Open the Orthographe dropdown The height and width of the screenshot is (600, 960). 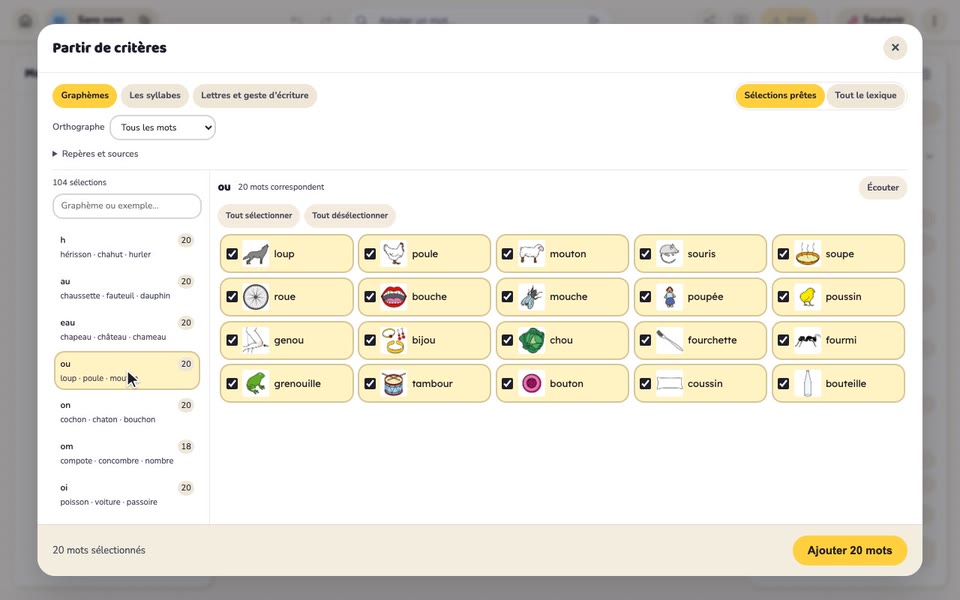click(163, 127)
